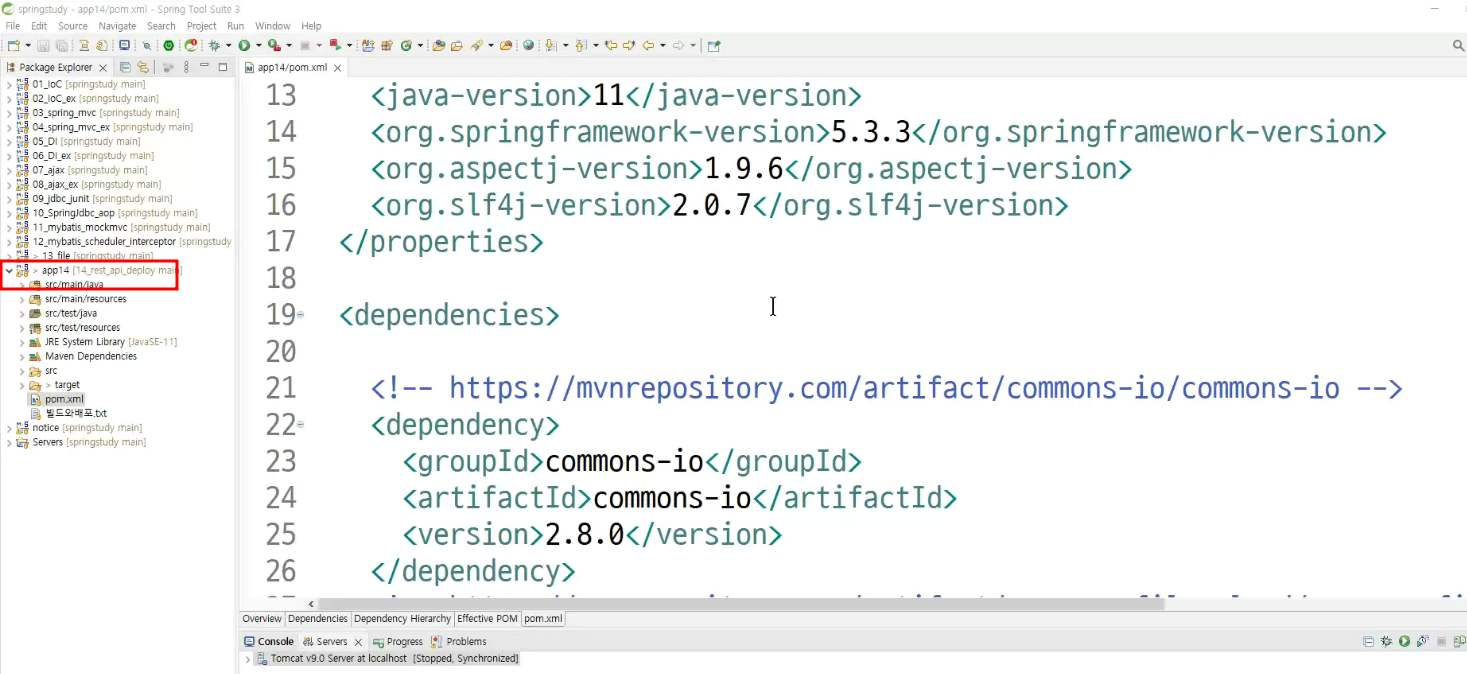Open the Debug button dropdown arrow

[x=229, y=46]
